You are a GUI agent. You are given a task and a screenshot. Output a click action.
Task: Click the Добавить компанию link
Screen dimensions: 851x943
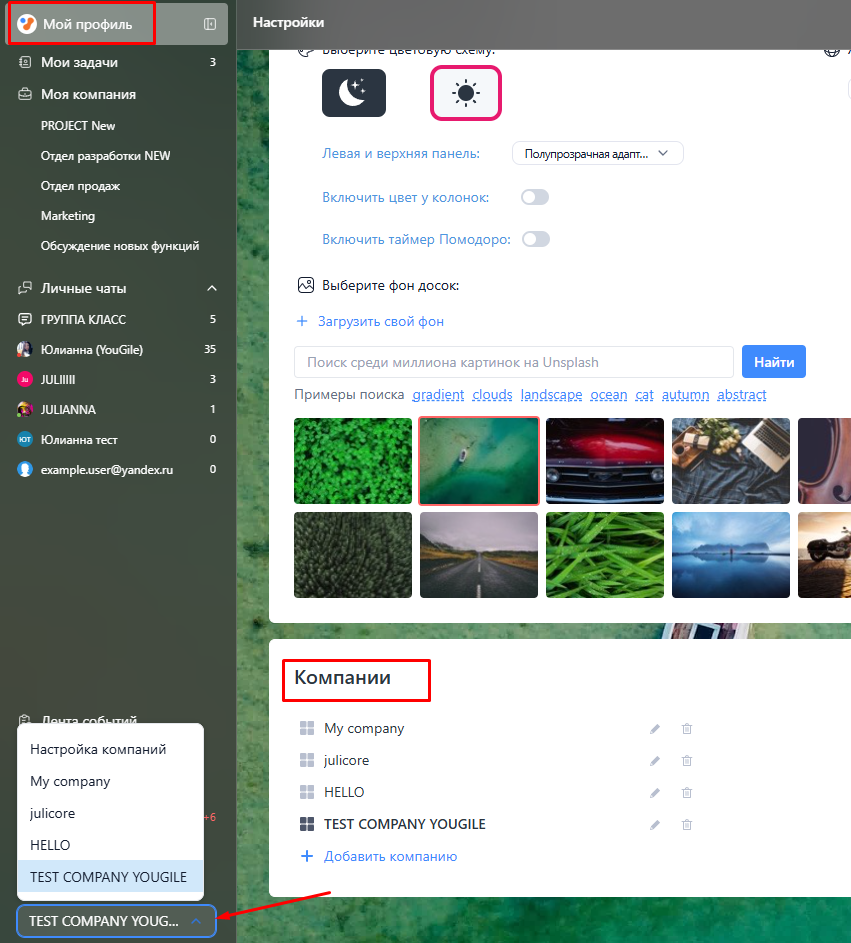390,856
